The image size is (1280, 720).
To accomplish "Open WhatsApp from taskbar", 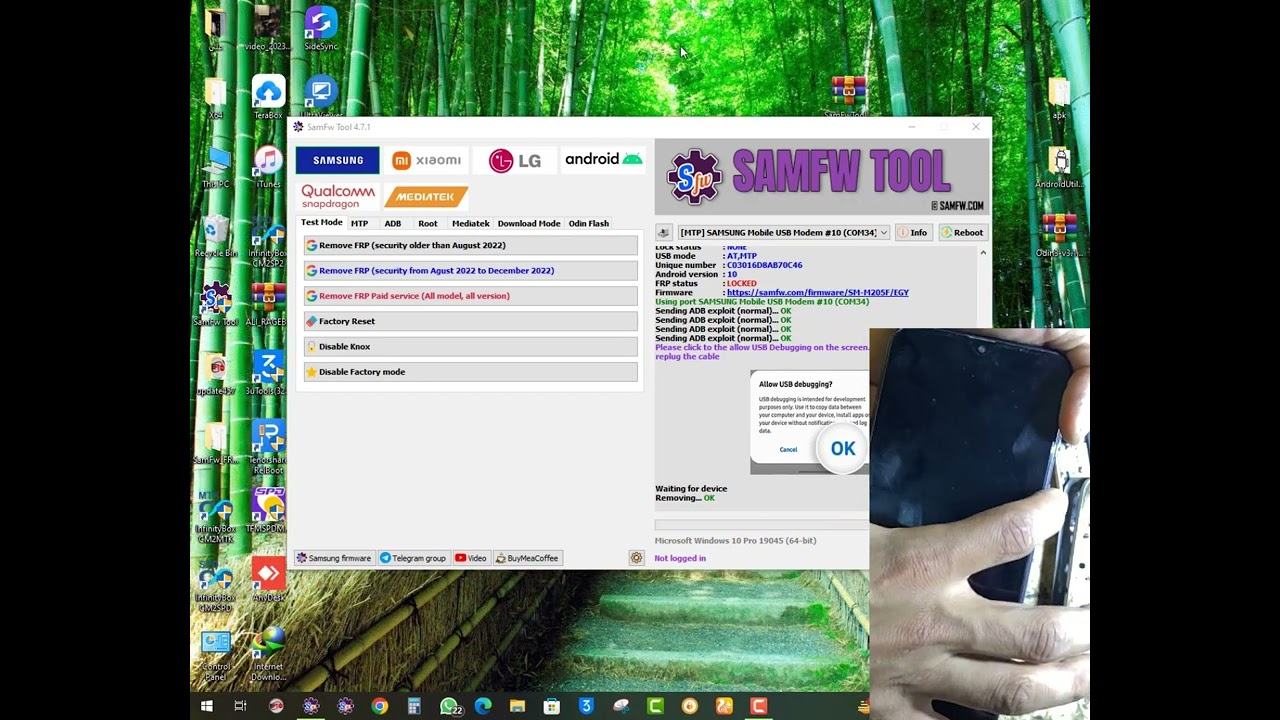I will click(449, 706).
